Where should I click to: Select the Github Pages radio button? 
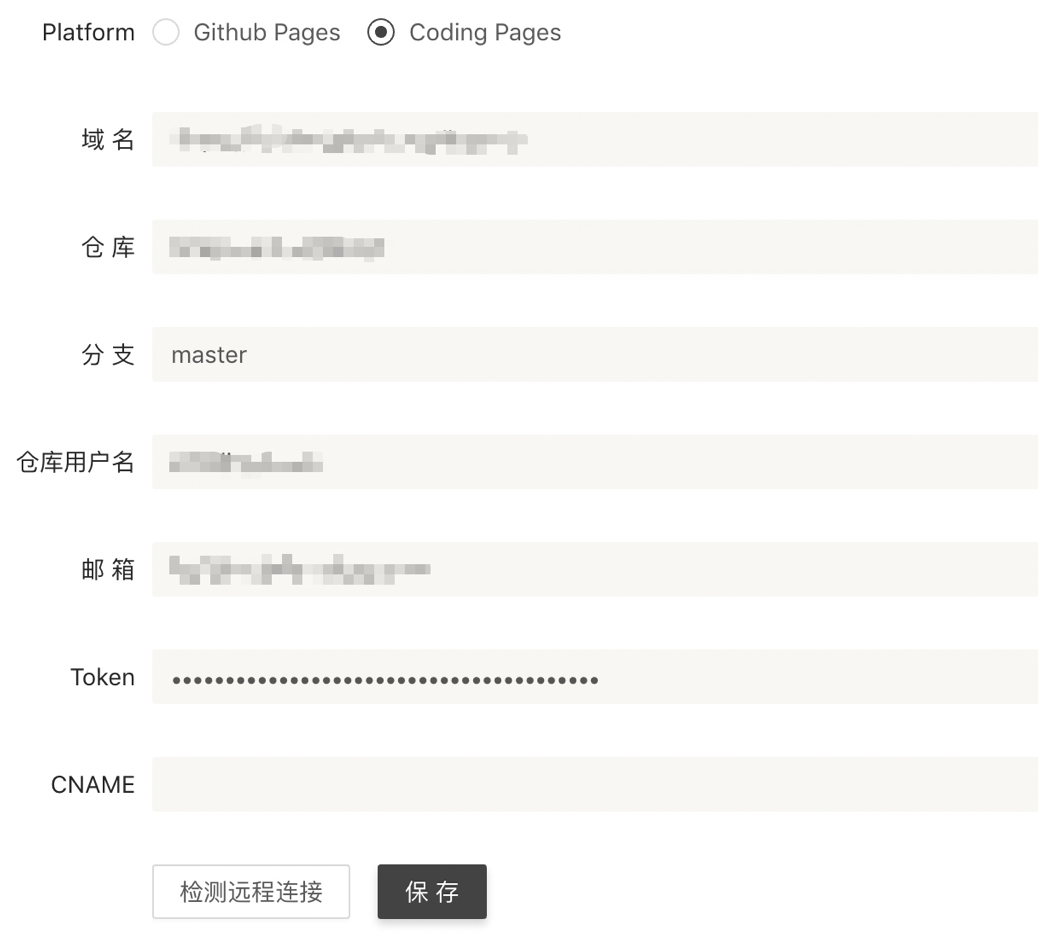[166, 32]
